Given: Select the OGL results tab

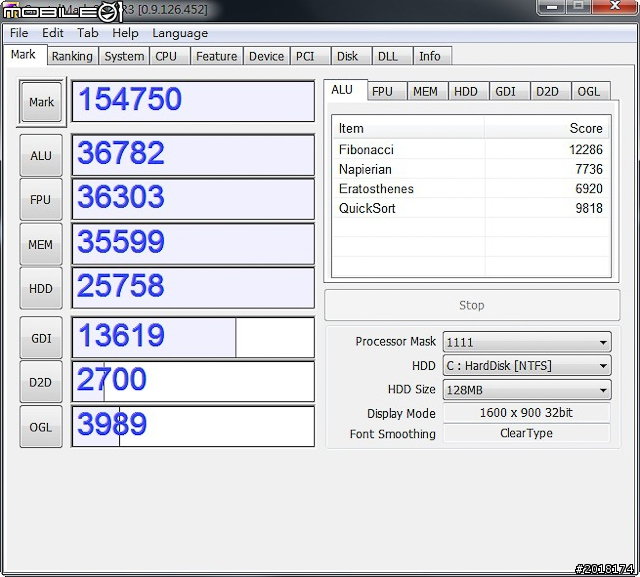Looking at the screenshot, I should click(x=589, y=91).
